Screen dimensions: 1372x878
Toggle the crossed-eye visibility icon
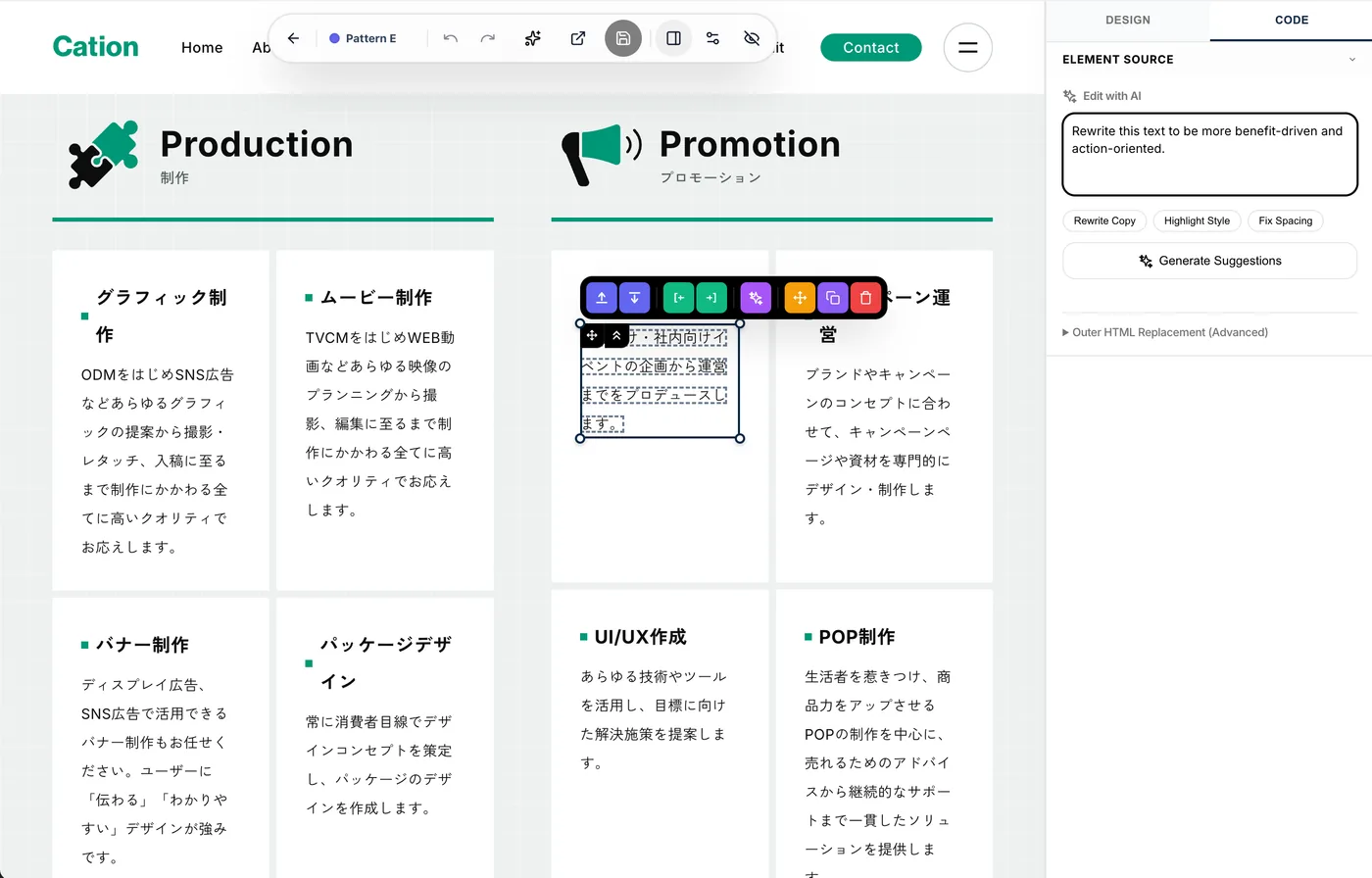(752, 38)
